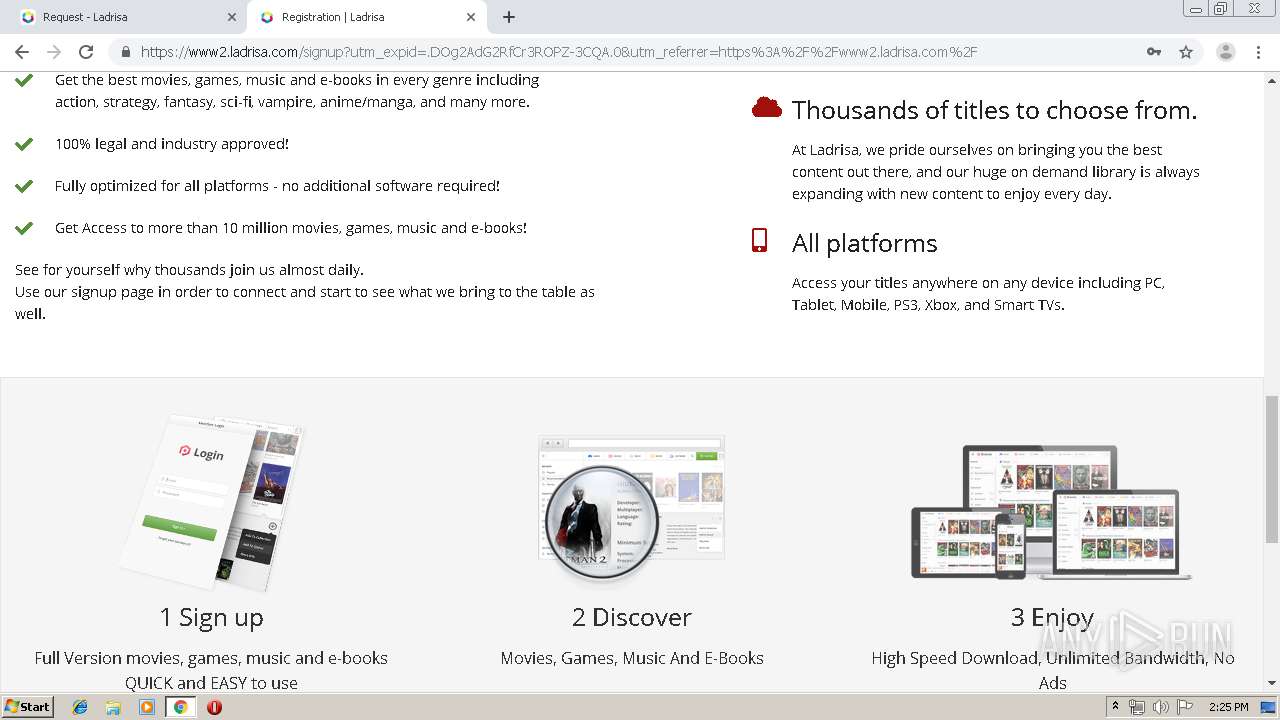Click the Chrome taskbar button
The height and width of the screenshot is (720, 1280).
pyautogui.click(x=180, y=707)
